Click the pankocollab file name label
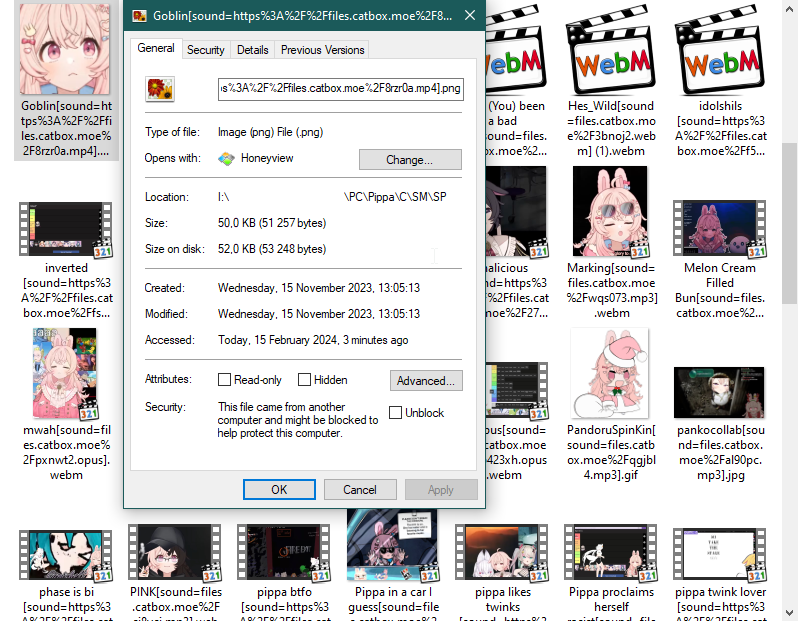 pyautogui.click(x=721, y=453)
